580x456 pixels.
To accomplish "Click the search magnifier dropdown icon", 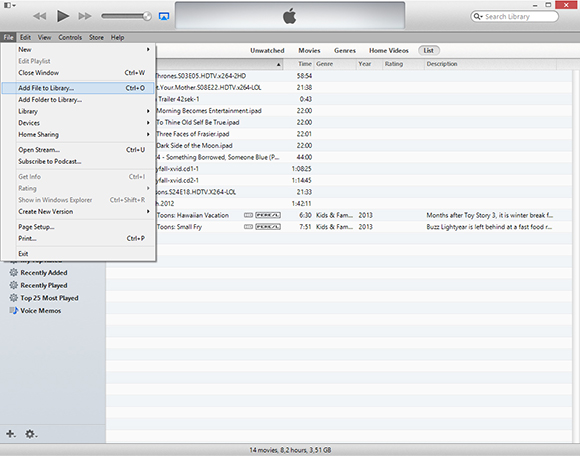I will click(x=478, y=16).
